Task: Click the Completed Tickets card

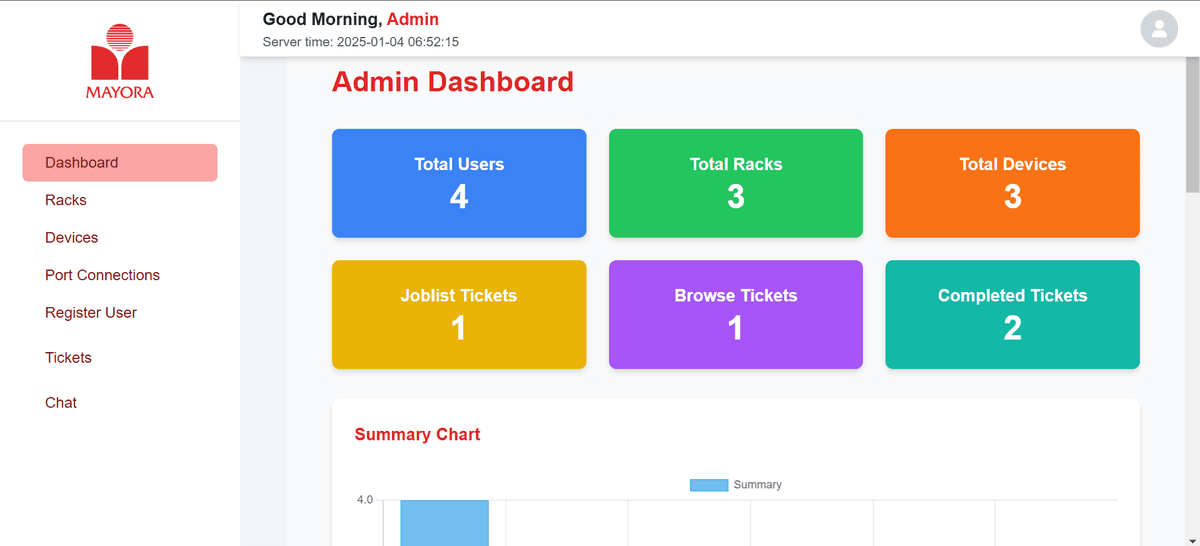Action: coord(1012,314)
